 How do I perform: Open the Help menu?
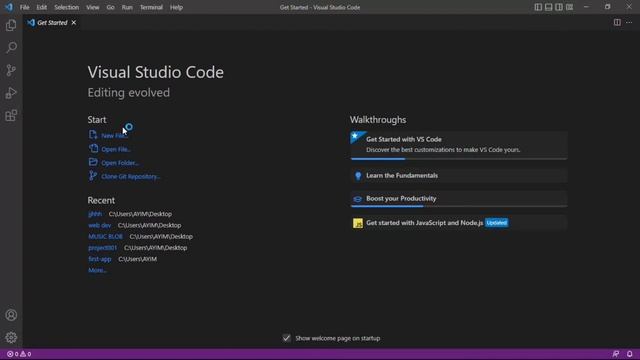pyautogui.click(x=176, y=7)
